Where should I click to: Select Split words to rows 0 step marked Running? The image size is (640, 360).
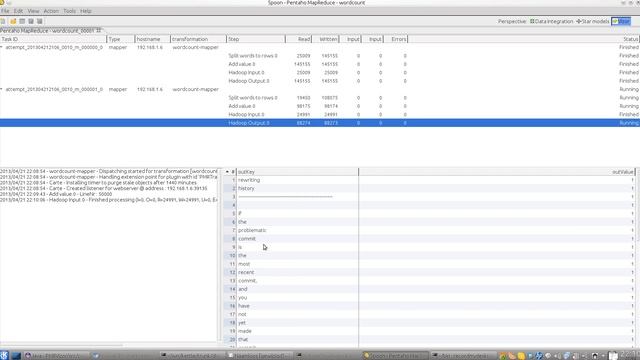point(253,98)
